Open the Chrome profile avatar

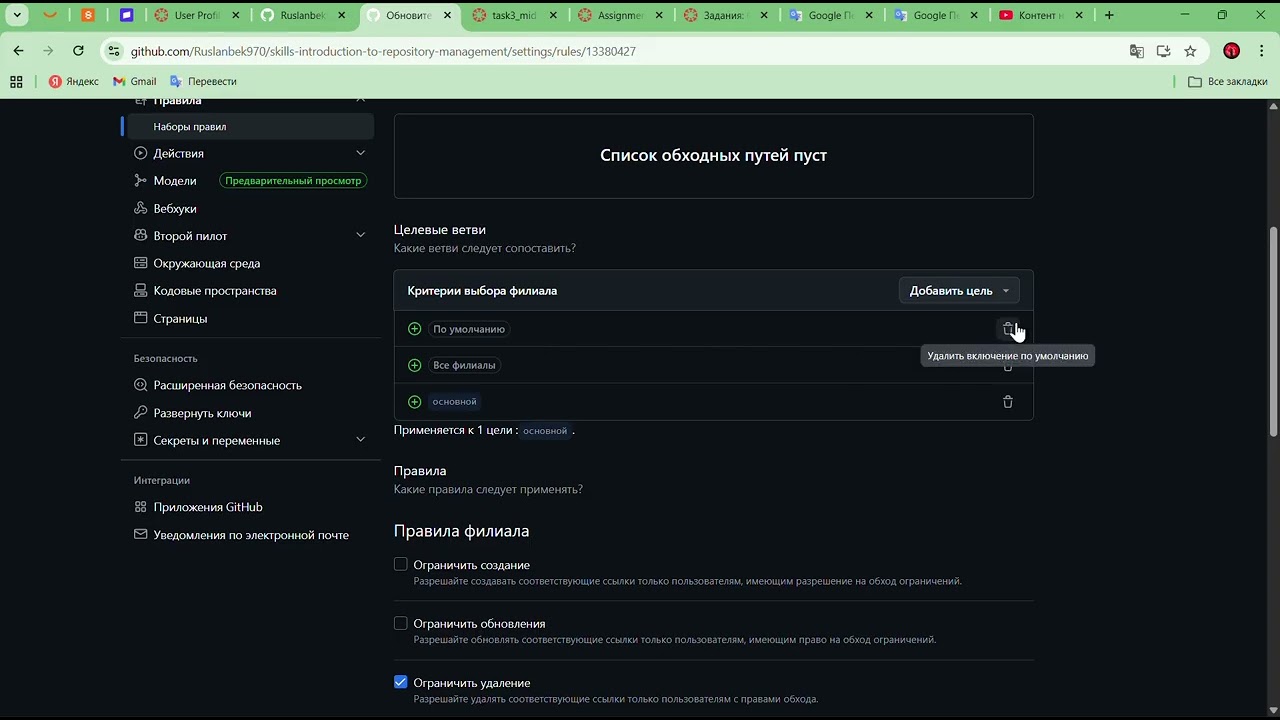tap(1231, 51)
